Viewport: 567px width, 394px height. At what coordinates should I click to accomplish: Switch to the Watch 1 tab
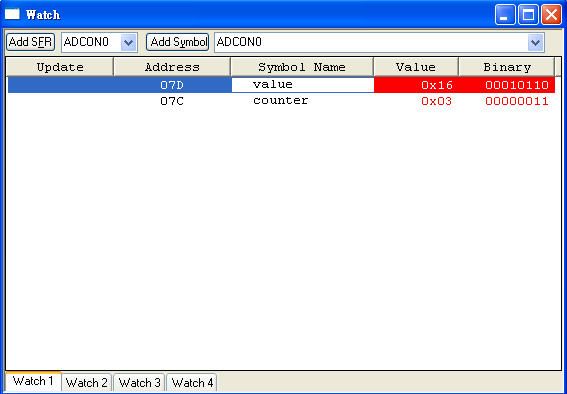(33, 381)
